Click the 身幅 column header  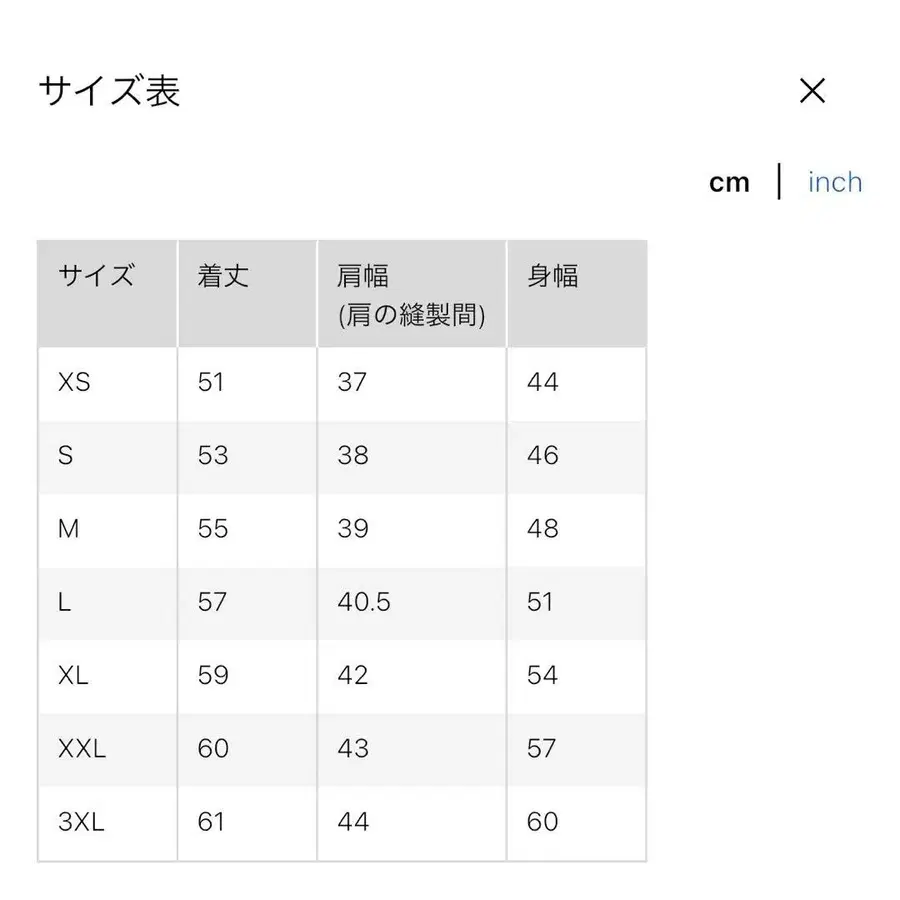click(x=552, y=277)
